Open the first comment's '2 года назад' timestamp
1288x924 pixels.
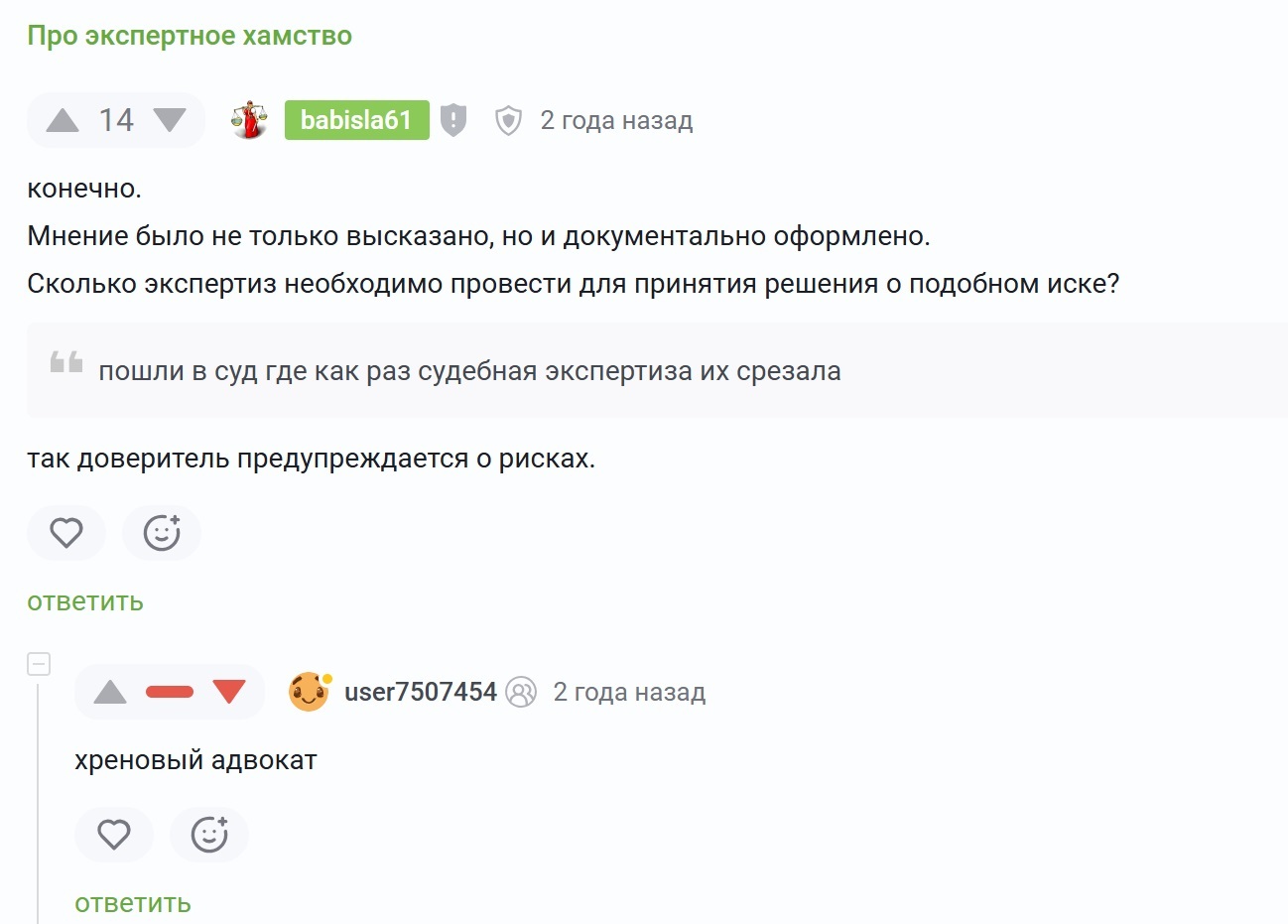[616, 121]
